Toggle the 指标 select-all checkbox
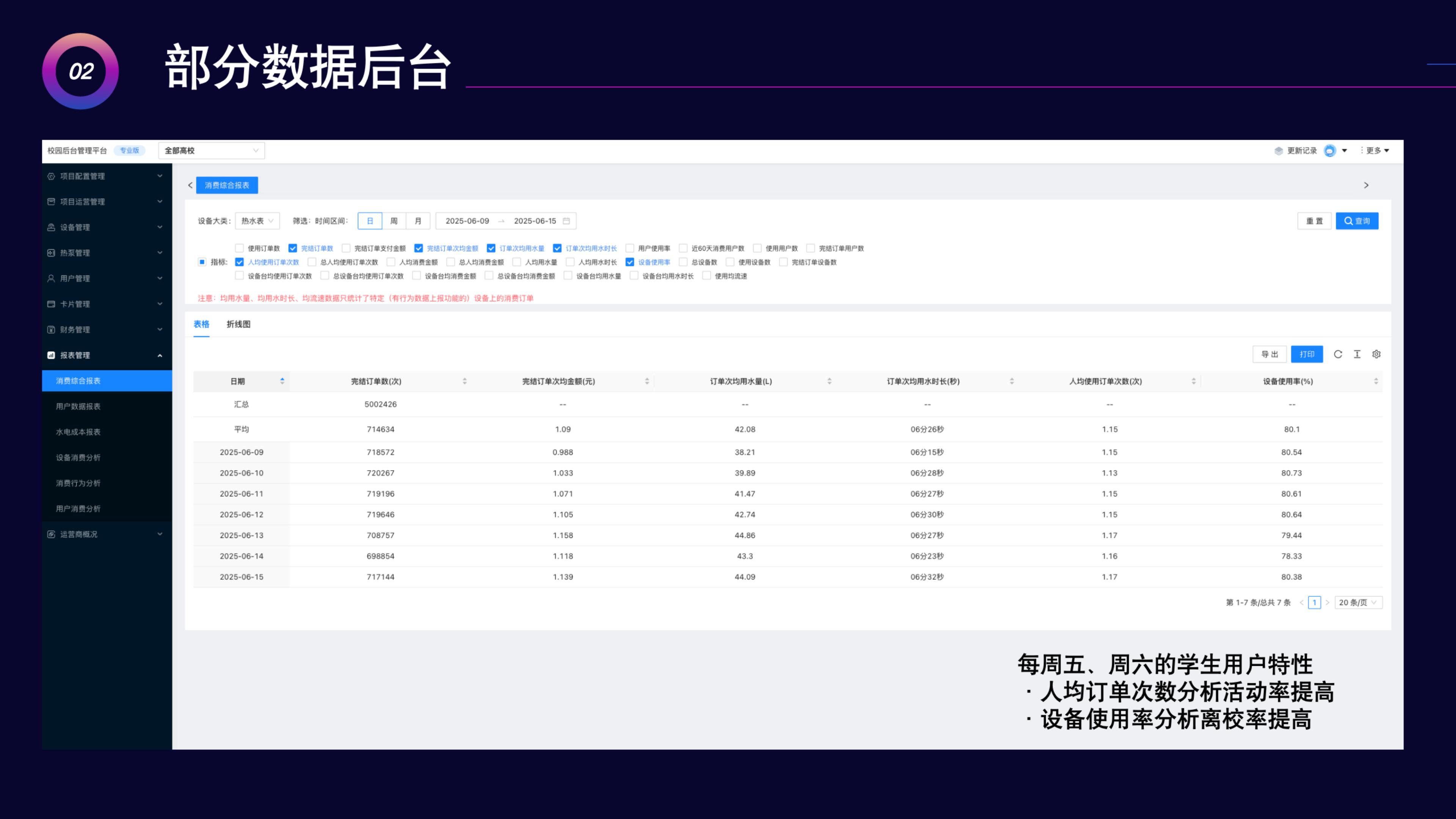 pos(202,262)
